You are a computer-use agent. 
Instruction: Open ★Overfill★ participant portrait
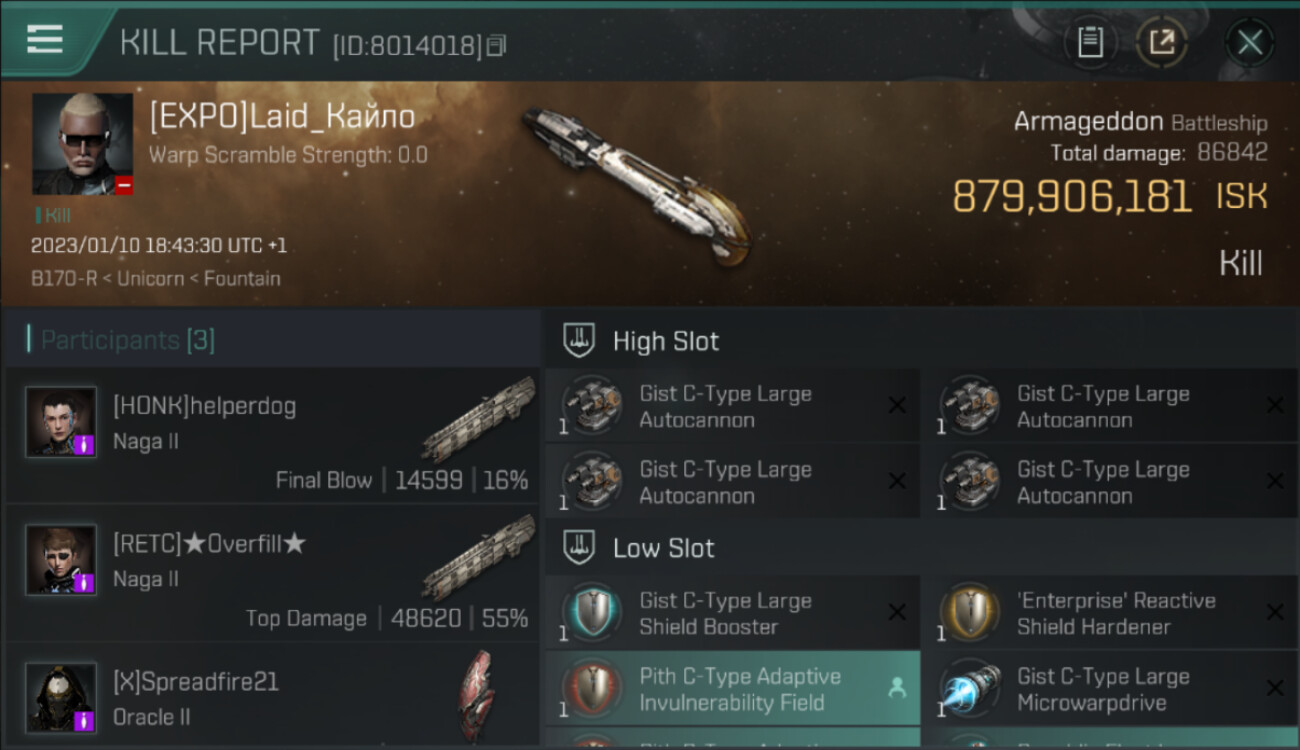tap(61, 559)
